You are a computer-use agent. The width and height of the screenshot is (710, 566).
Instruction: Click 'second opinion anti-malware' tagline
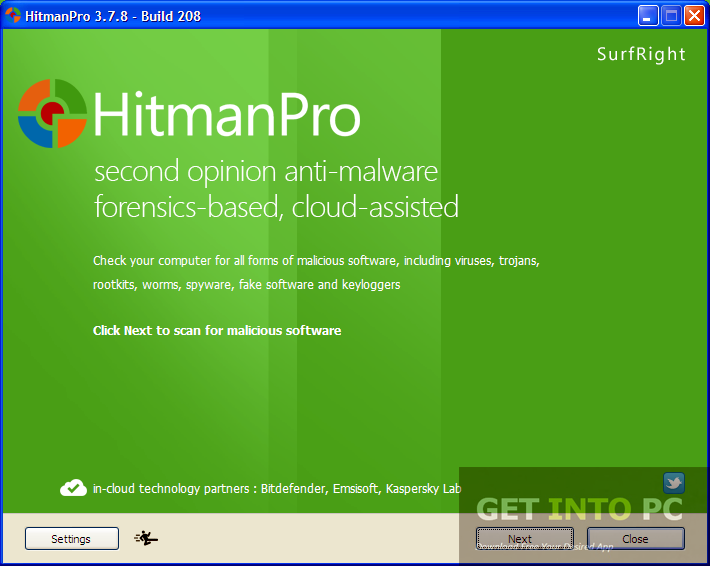[x=266, y=172]
